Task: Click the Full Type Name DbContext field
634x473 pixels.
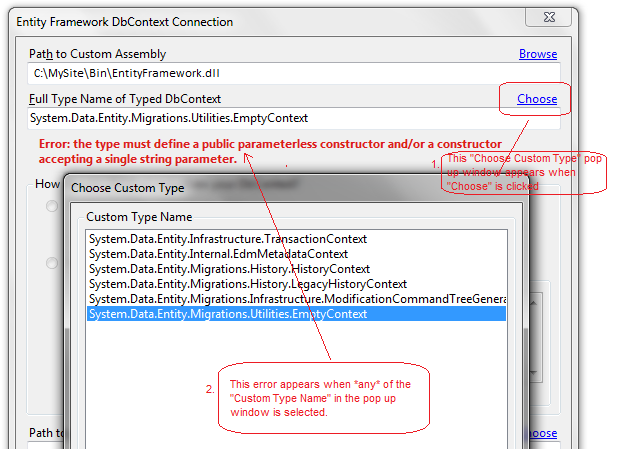Action: (x=294, y=118)
